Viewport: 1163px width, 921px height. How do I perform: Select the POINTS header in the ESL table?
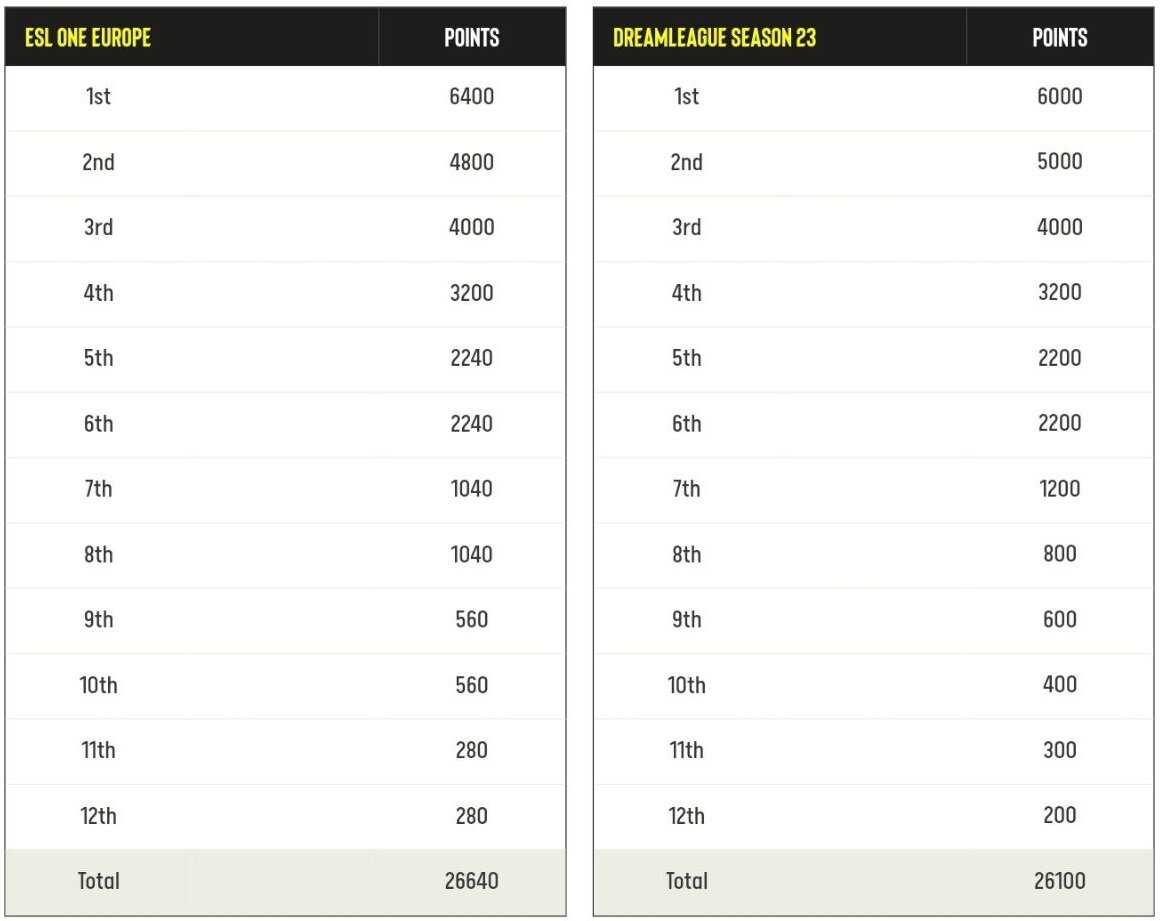pyautogui.click(x=472, y=38)
